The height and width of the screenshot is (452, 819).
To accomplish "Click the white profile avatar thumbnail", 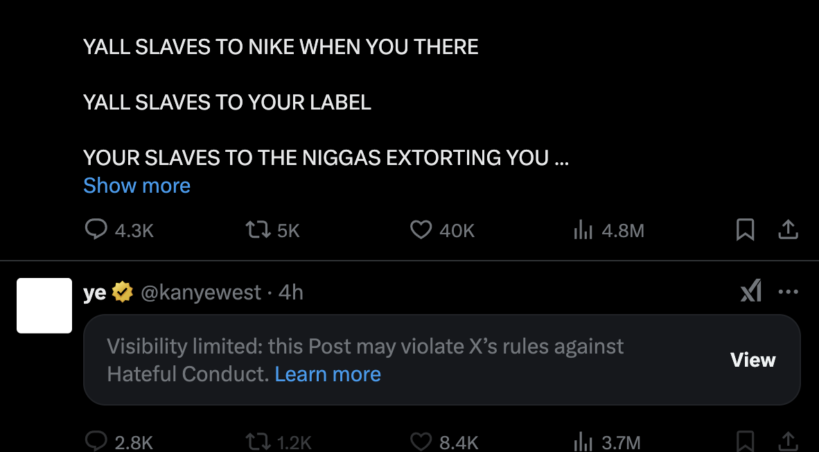I will 45,305.
